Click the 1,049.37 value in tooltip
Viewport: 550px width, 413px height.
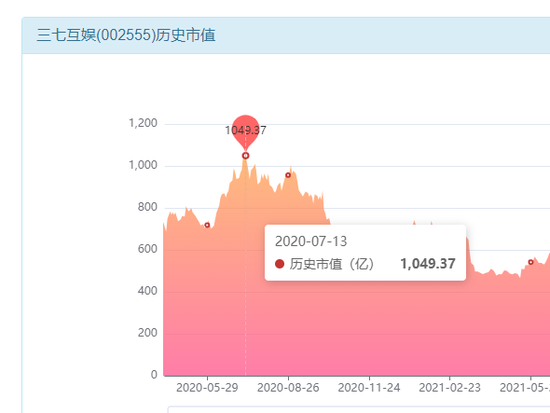click(428, 264)
